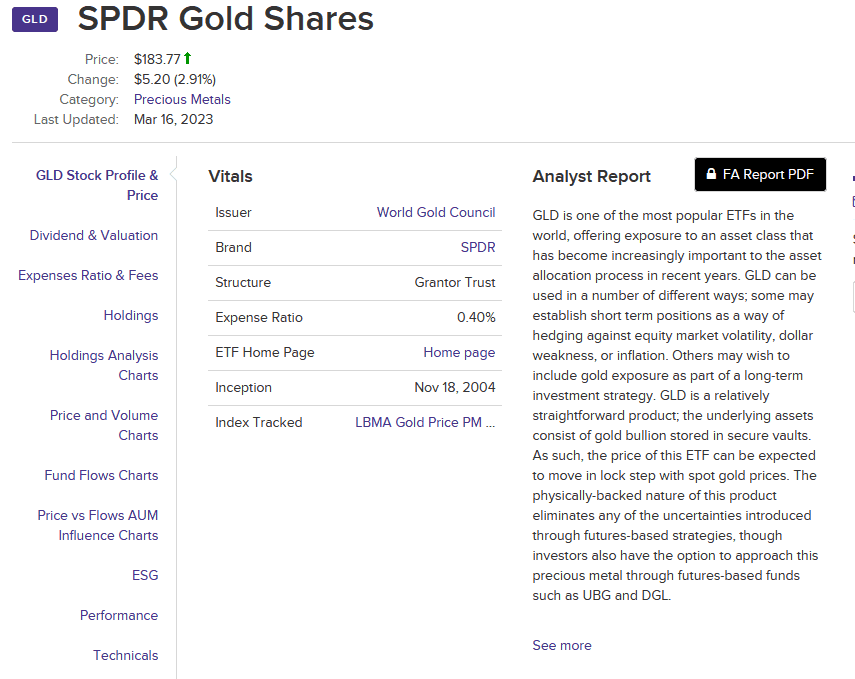The width and height of the screenshot is (855, 679).
Task: Click the Last Updated date Mar 16, 2023
Action: (173, 119)
